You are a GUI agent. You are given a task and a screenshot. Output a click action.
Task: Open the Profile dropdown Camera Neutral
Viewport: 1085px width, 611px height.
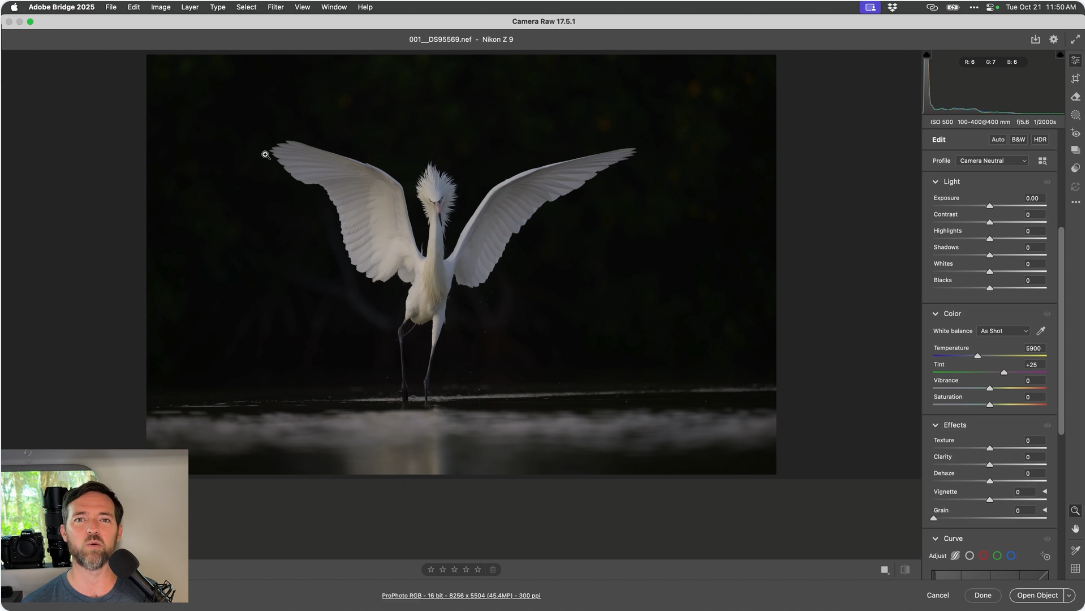pyautogui.click(x=992, y=161)
